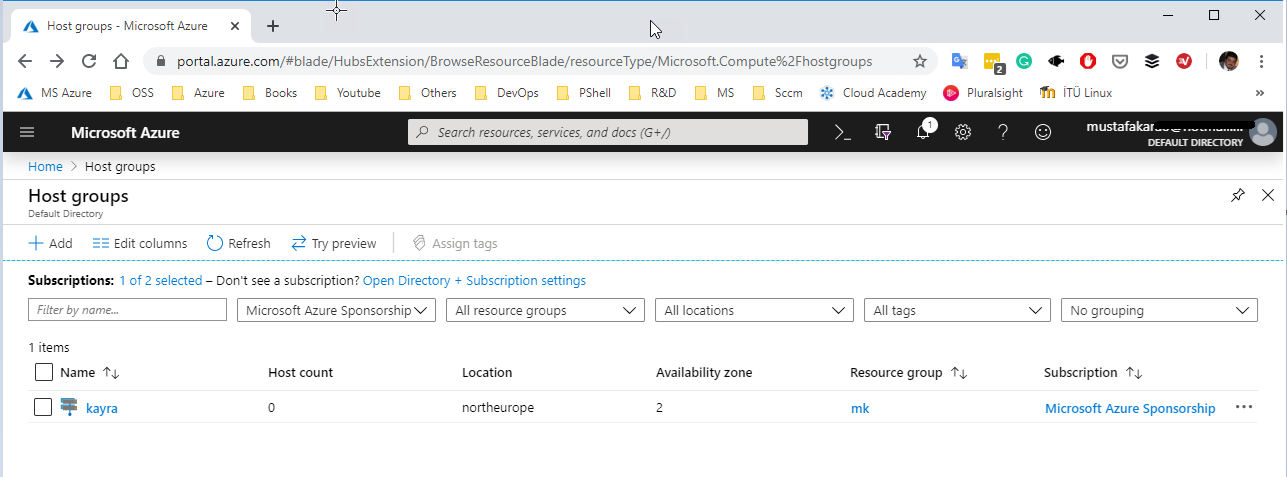Open the Chrome three-dot menu
Image resolution: width=1287 pixels, height=477 pixels.
point(1262,61)
